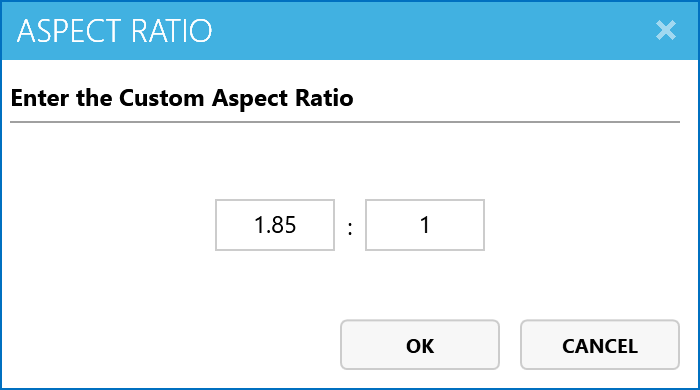Screen dimensions: 700x390
Task: Click the horizontal divider under the heading
Action: click(345, 121)
